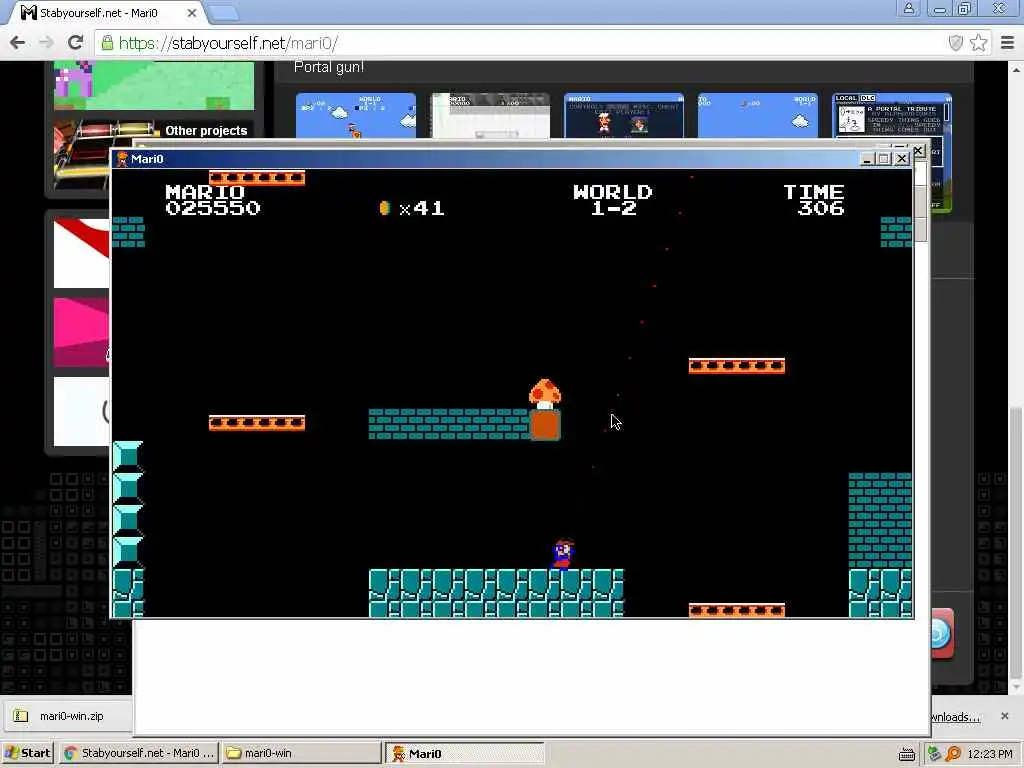Click the browser Back arrow
This screenshot has width=1024, height=768.
point(18,43)
